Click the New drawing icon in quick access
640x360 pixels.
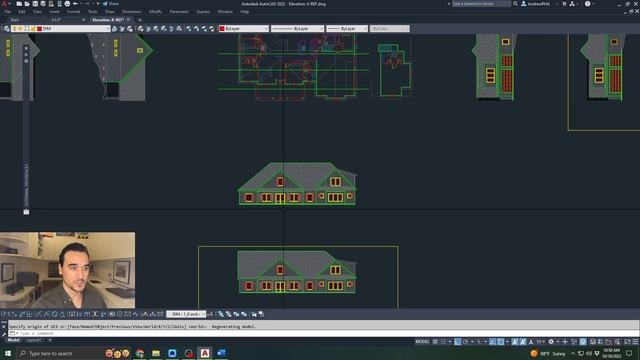click(19, 4)
